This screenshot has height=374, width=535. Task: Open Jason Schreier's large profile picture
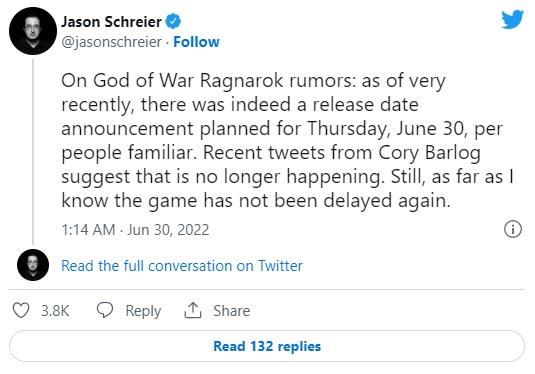(x=33, y=31)
